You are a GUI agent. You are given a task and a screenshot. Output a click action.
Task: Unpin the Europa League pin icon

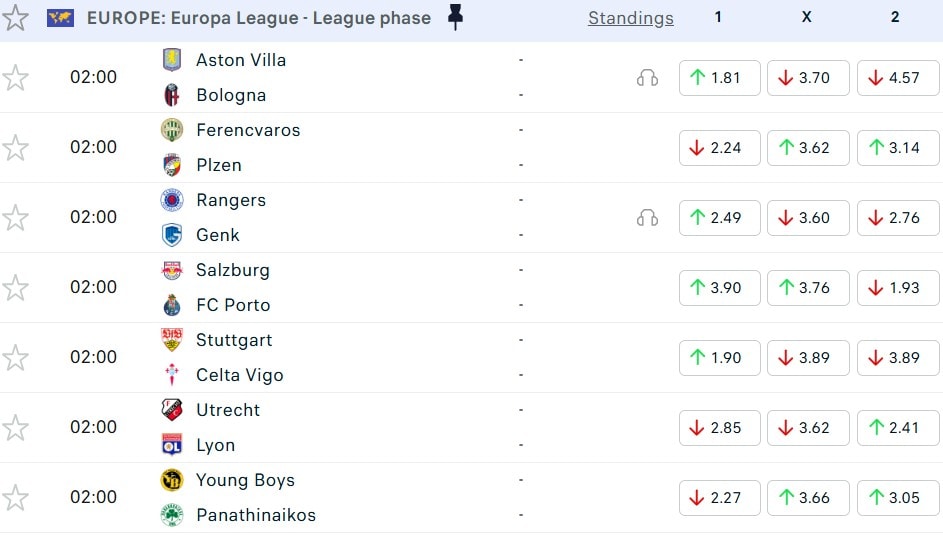pyautogui.click(x=456, y=17)
